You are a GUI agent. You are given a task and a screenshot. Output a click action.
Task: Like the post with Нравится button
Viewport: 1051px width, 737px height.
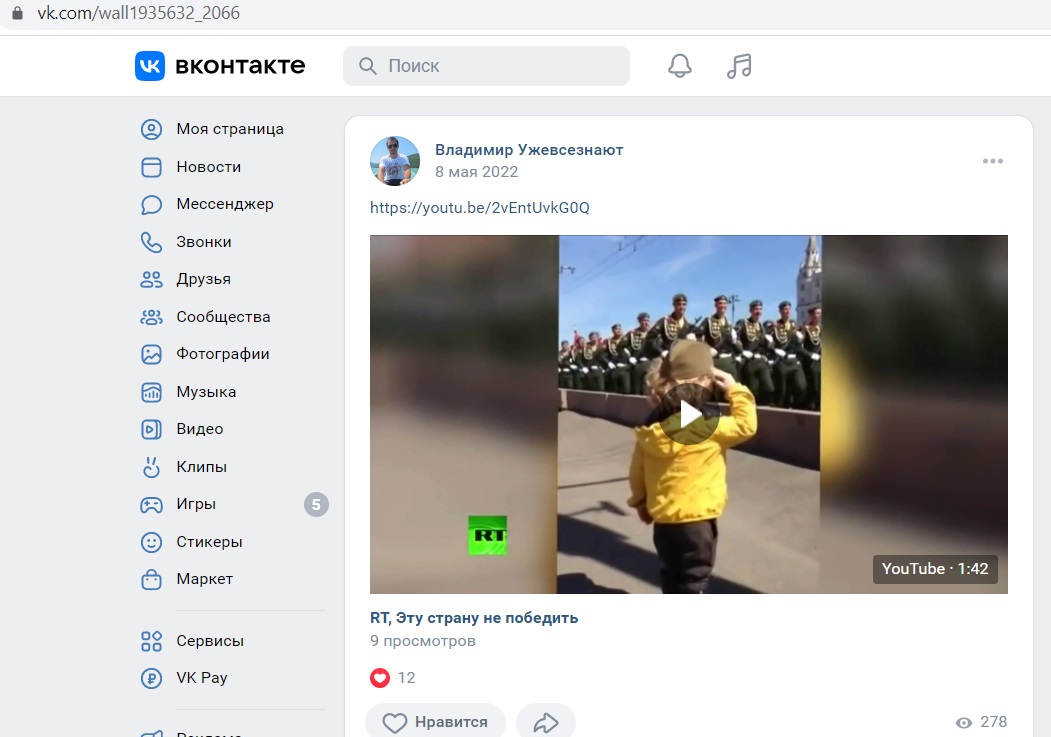point(435,722)
